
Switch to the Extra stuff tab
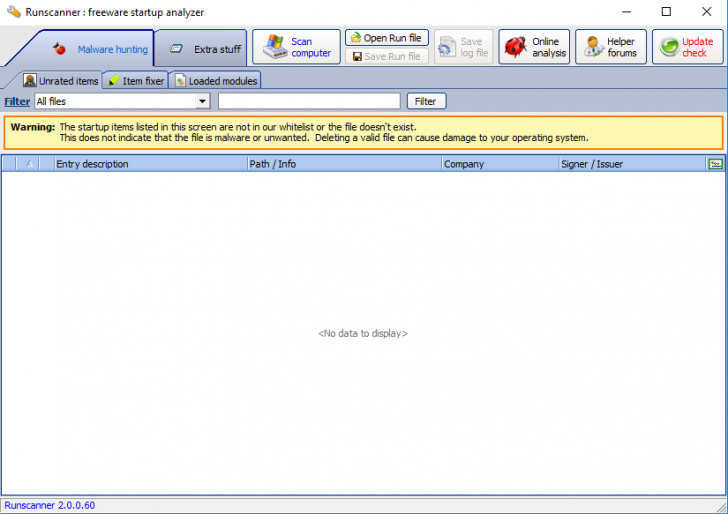[x=201, y=49]
